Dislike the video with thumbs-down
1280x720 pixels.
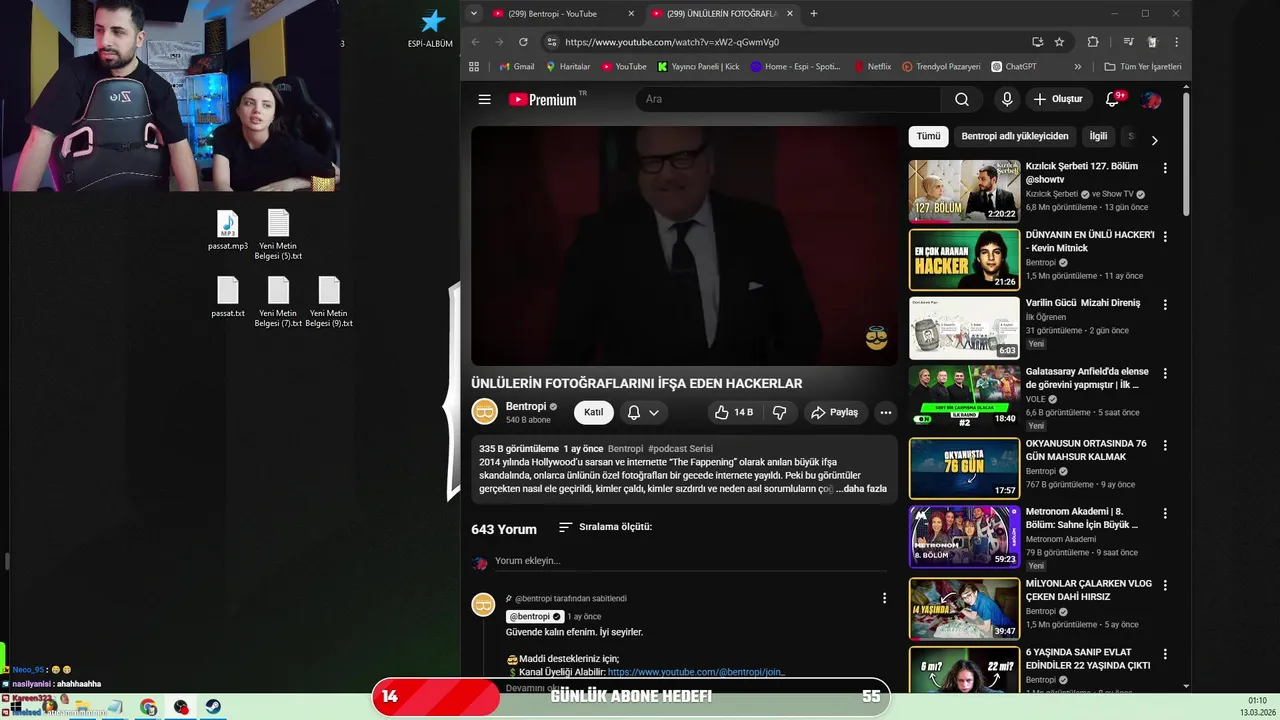pos(780,412)
